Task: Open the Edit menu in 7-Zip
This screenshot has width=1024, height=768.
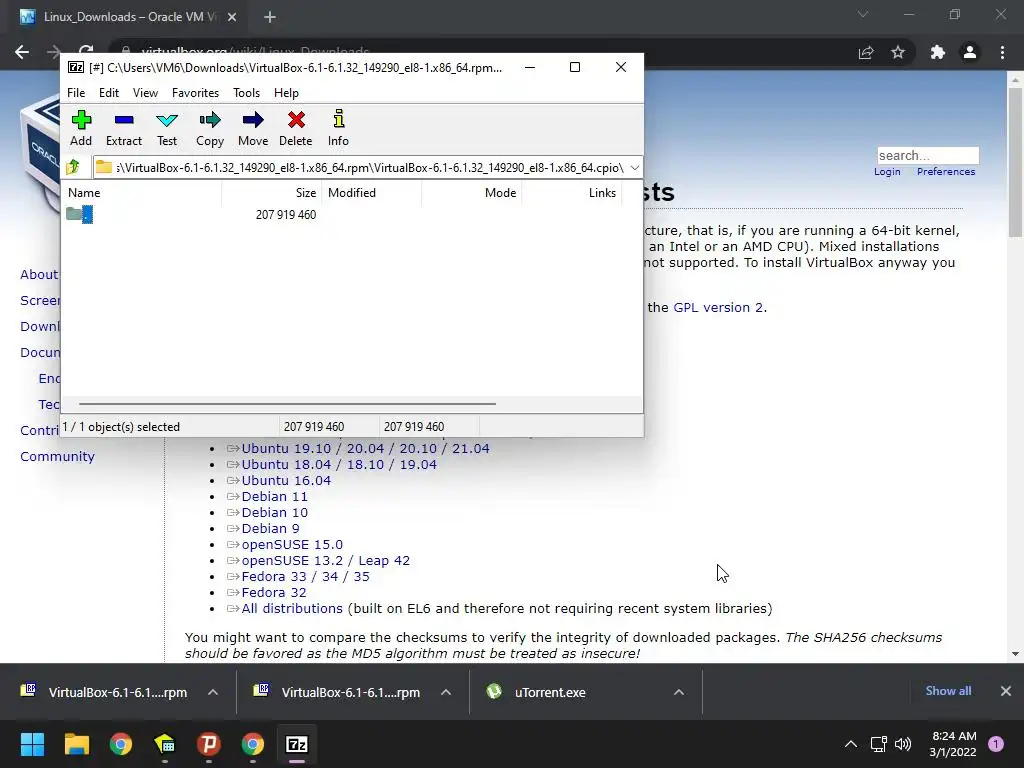Action: click(108, 93)
